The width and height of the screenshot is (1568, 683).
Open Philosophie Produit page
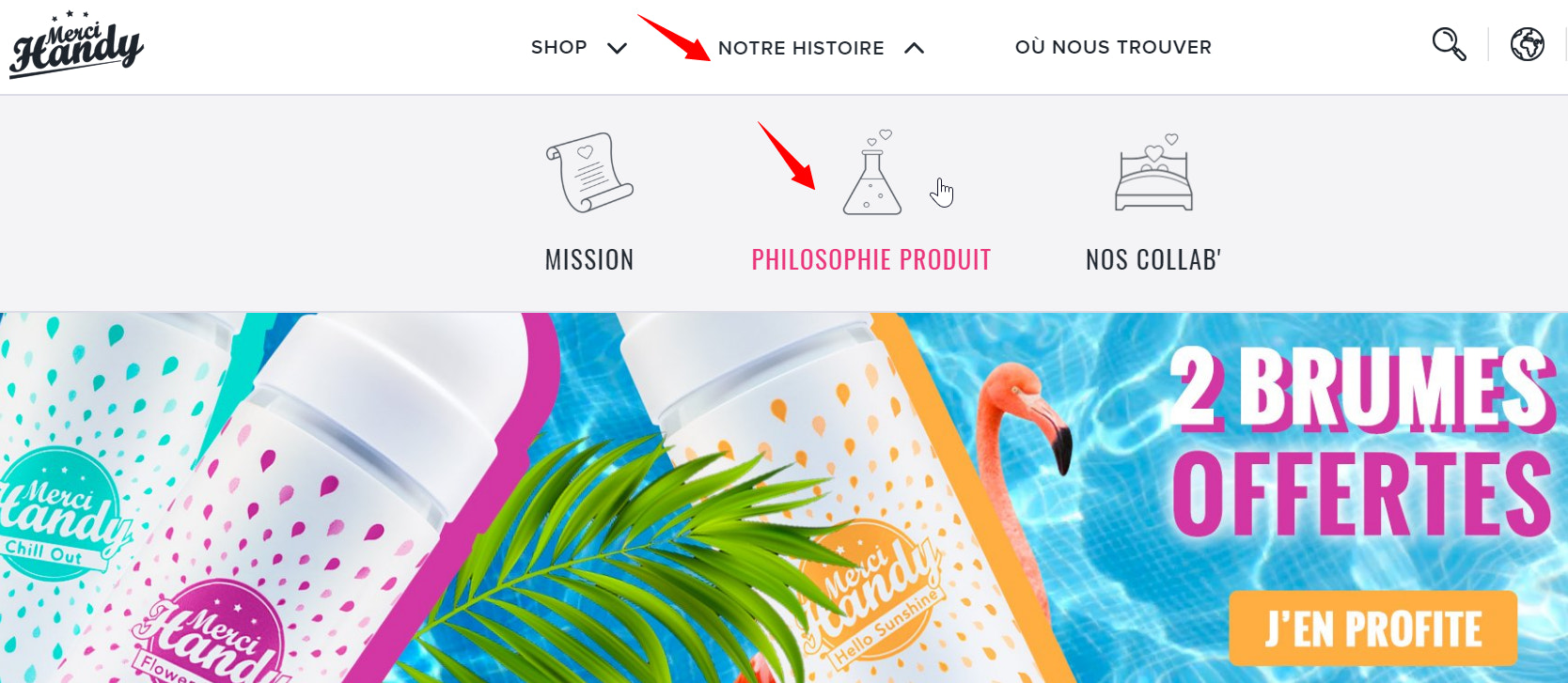tap(871, 259)
